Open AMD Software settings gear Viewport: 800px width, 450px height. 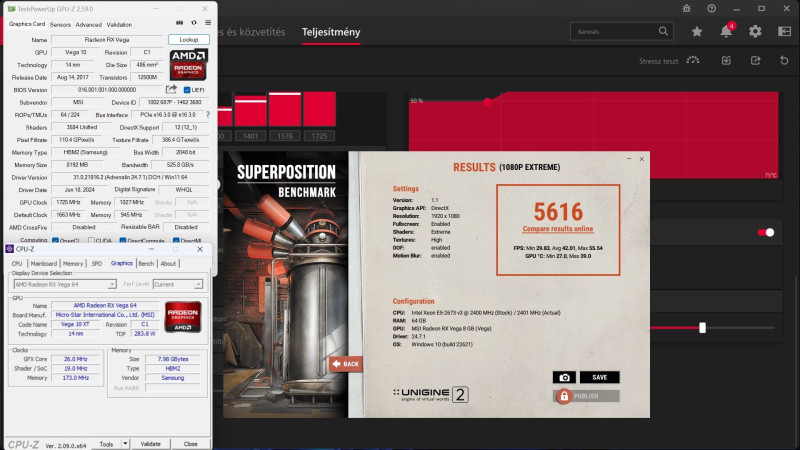pos(755,32)
